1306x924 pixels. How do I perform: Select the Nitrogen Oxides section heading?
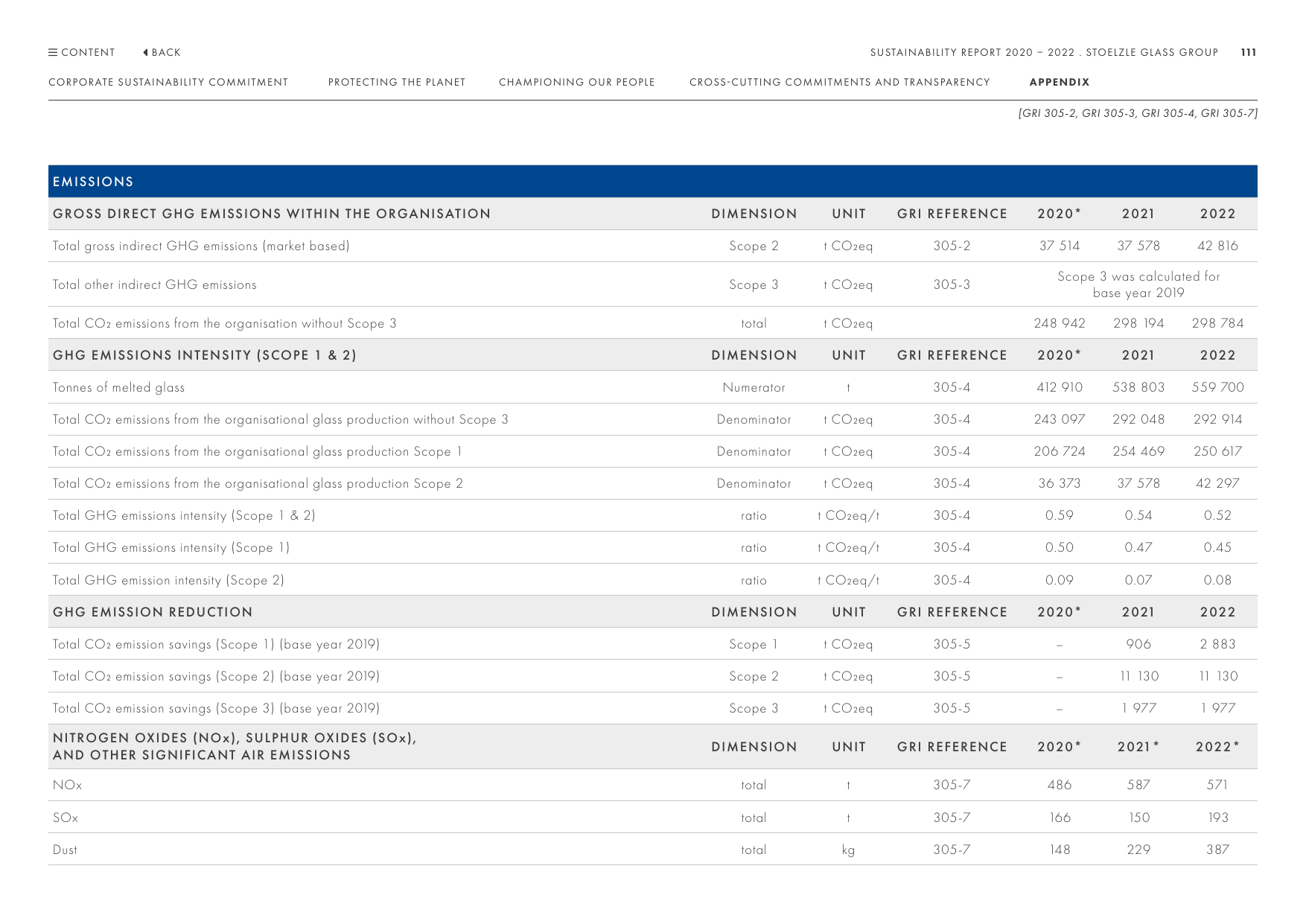click(x=235, y=746)
